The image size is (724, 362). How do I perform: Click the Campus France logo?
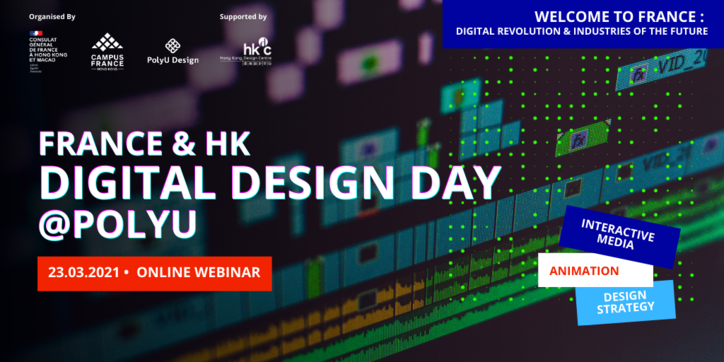[108, 51]
